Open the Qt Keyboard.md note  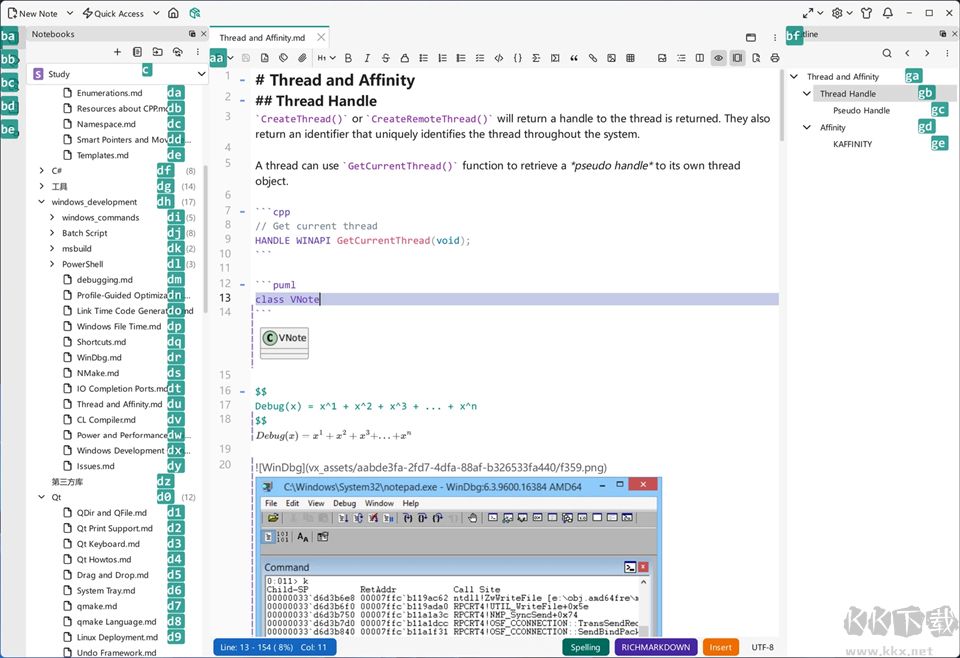tap(108, 544)
